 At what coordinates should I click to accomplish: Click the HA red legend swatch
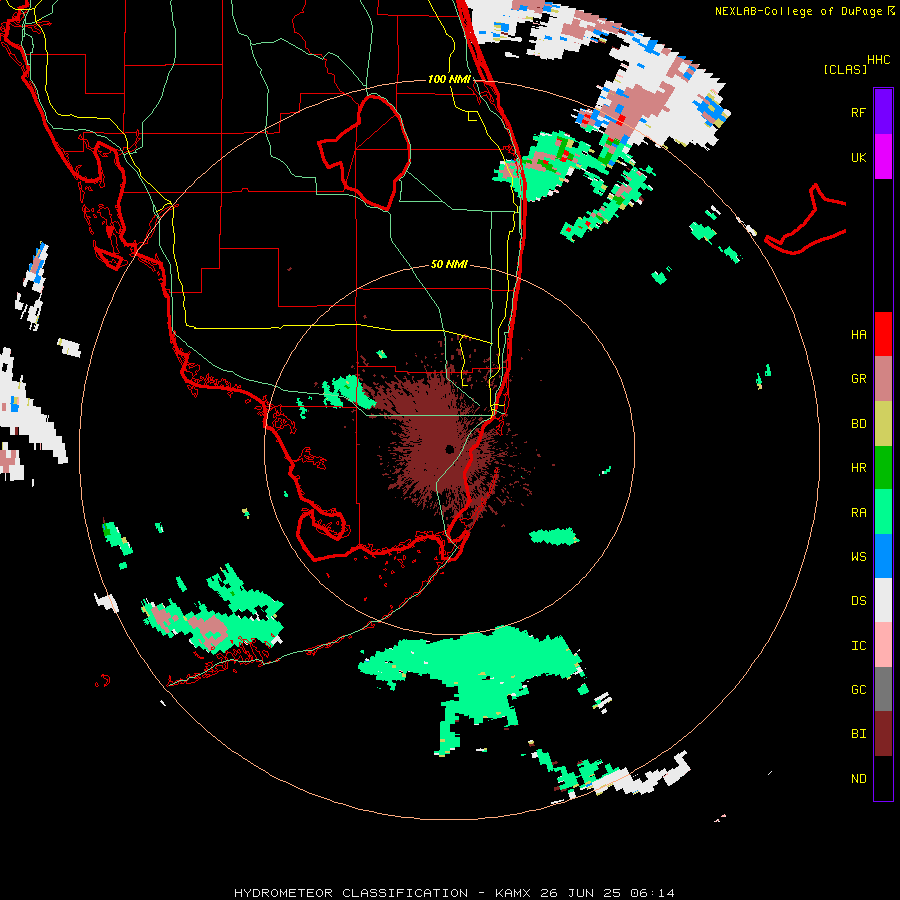click(883, 334)
